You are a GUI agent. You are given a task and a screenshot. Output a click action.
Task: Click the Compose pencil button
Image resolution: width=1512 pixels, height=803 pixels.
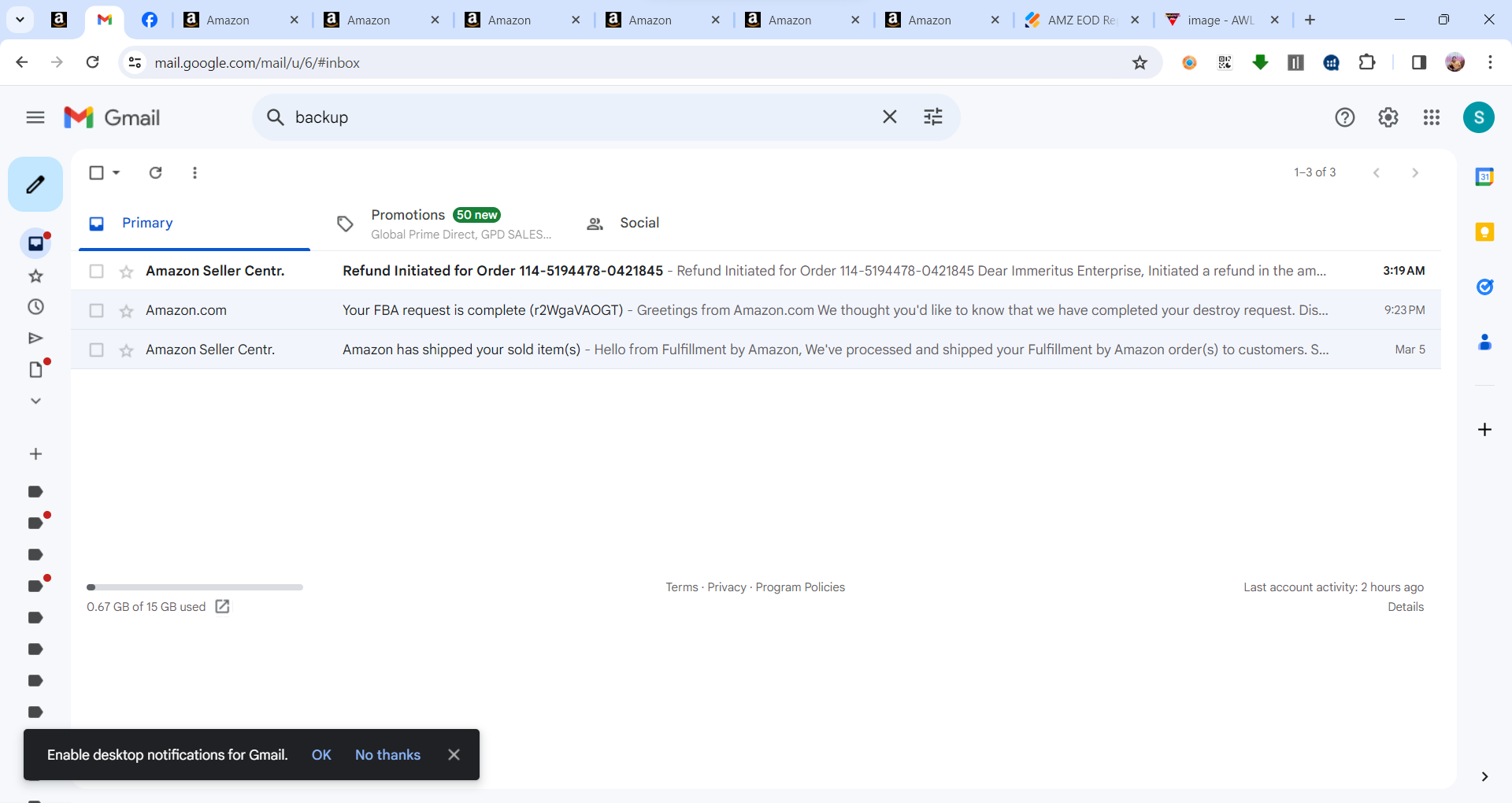(x=35, y=184)
